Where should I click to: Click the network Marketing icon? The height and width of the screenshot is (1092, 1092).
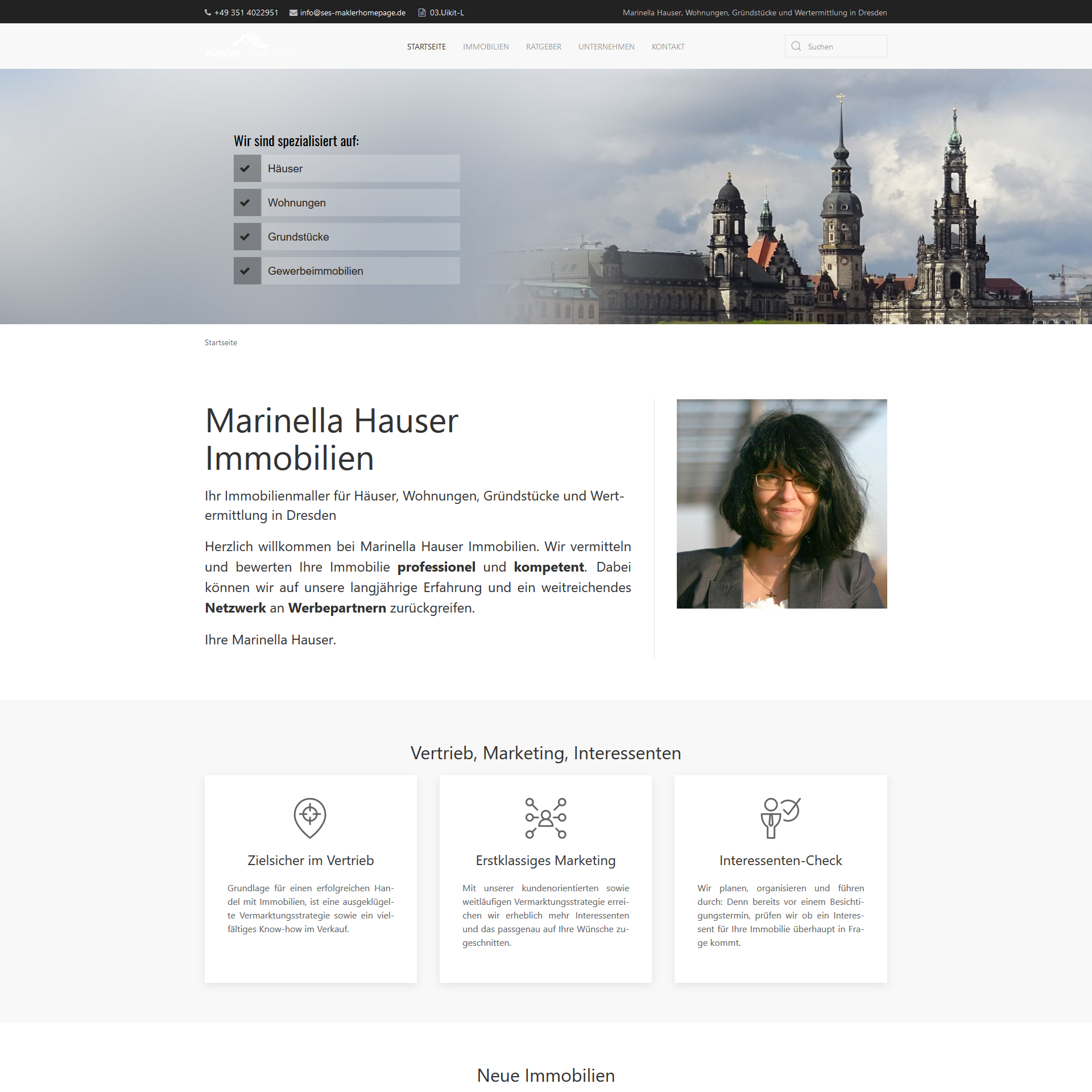point(545,817)
